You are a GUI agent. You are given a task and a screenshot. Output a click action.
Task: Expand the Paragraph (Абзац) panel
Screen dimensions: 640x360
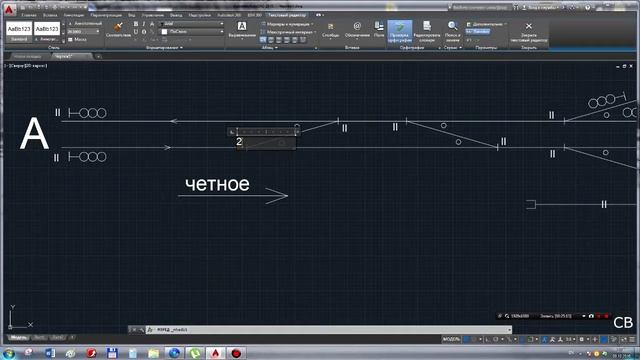[x=269, y=48]
